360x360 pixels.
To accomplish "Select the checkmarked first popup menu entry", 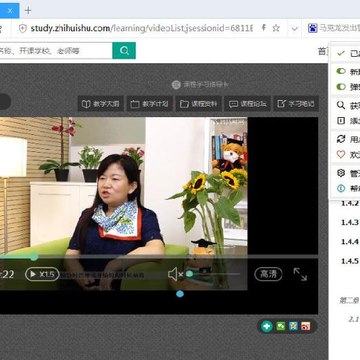I will click(345, 53).
